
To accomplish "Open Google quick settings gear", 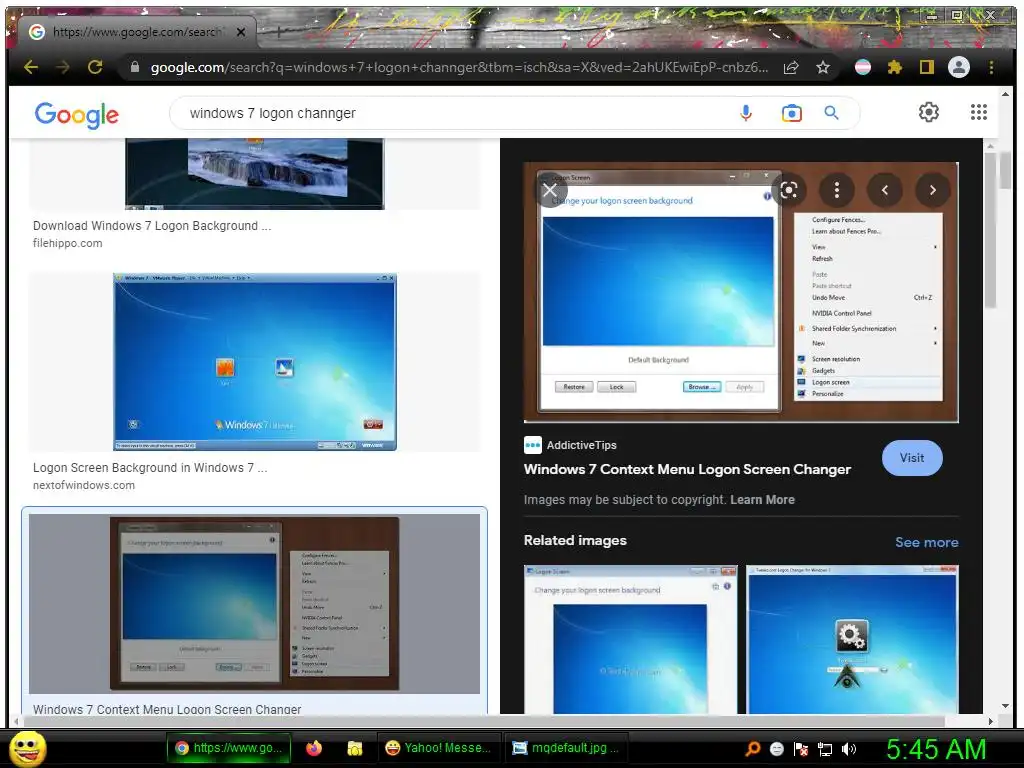I will [x=929, y=112].
